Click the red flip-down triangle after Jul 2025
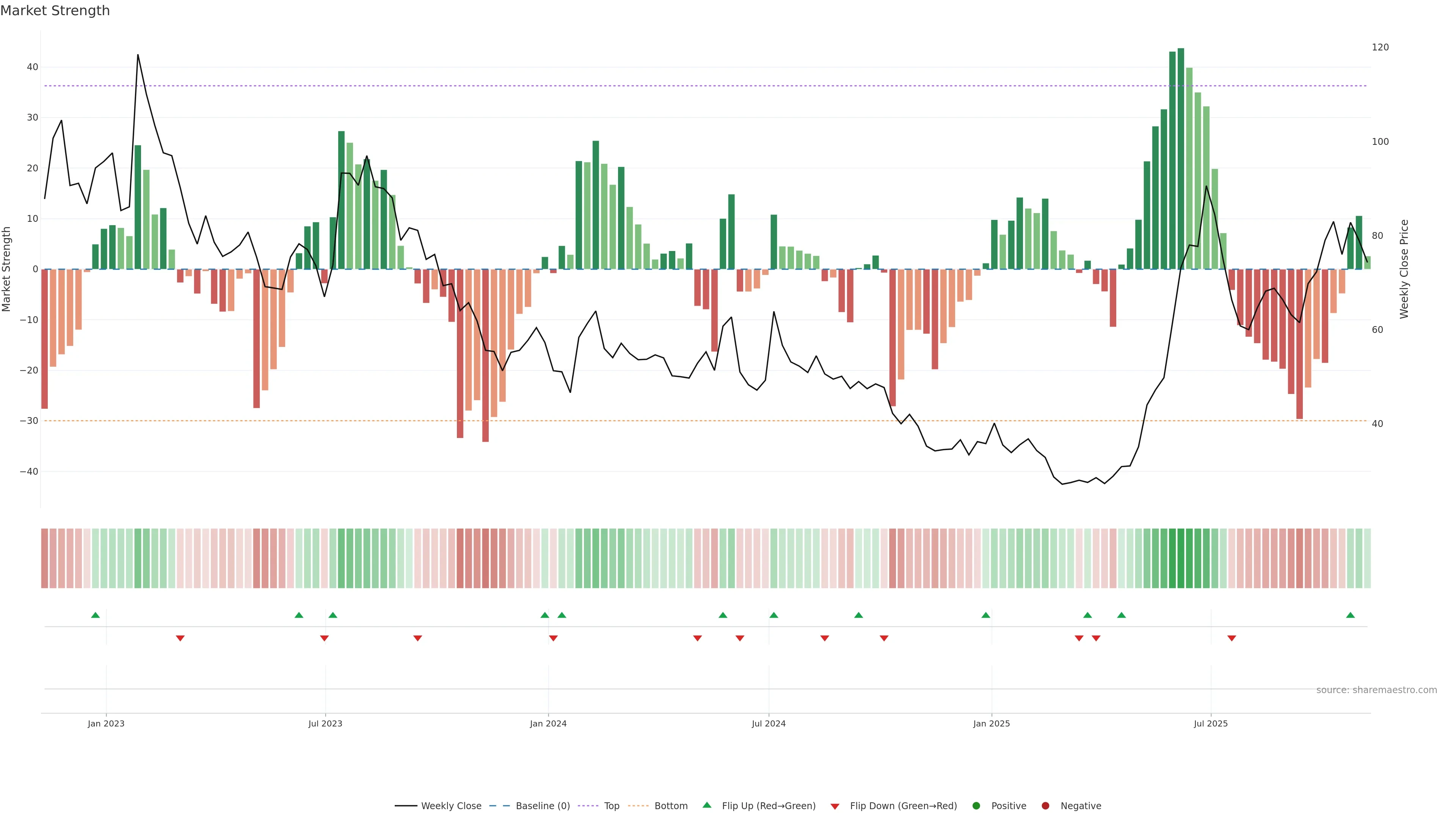This screenshot has width=1456, height=819. (1232, 638)
